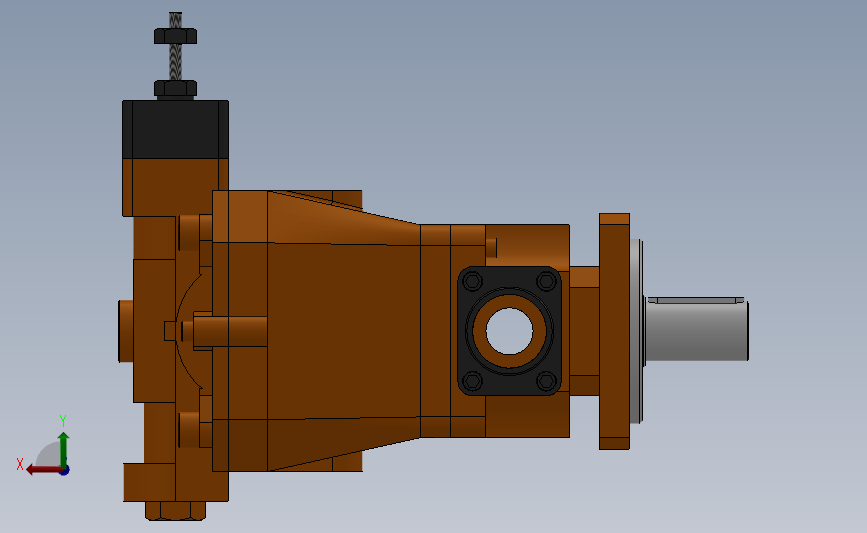Select the large black cap atop the regulator
The image size is (867, 533).
(175, 129)
